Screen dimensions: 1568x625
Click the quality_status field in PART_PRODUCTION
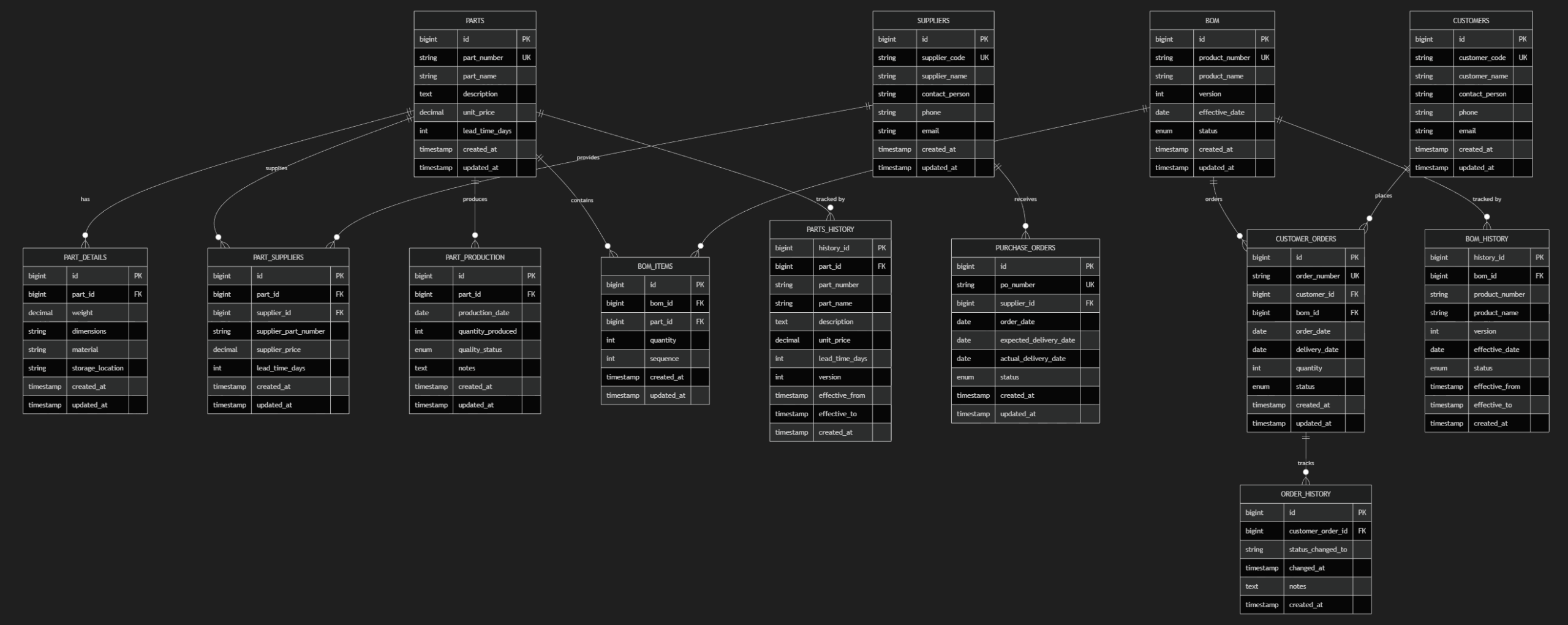coord(480,350)
